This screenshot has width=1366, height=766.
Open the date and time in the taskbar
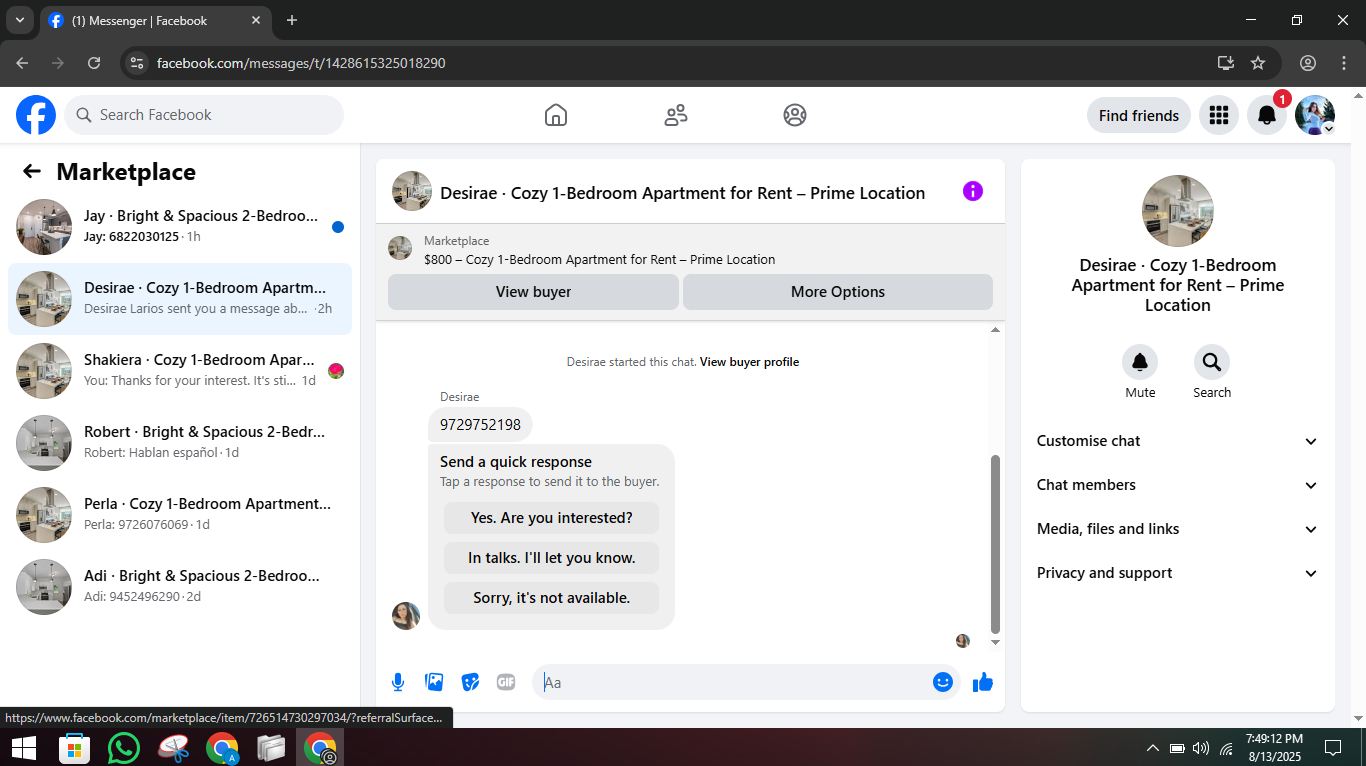[x=1274, y=747]
